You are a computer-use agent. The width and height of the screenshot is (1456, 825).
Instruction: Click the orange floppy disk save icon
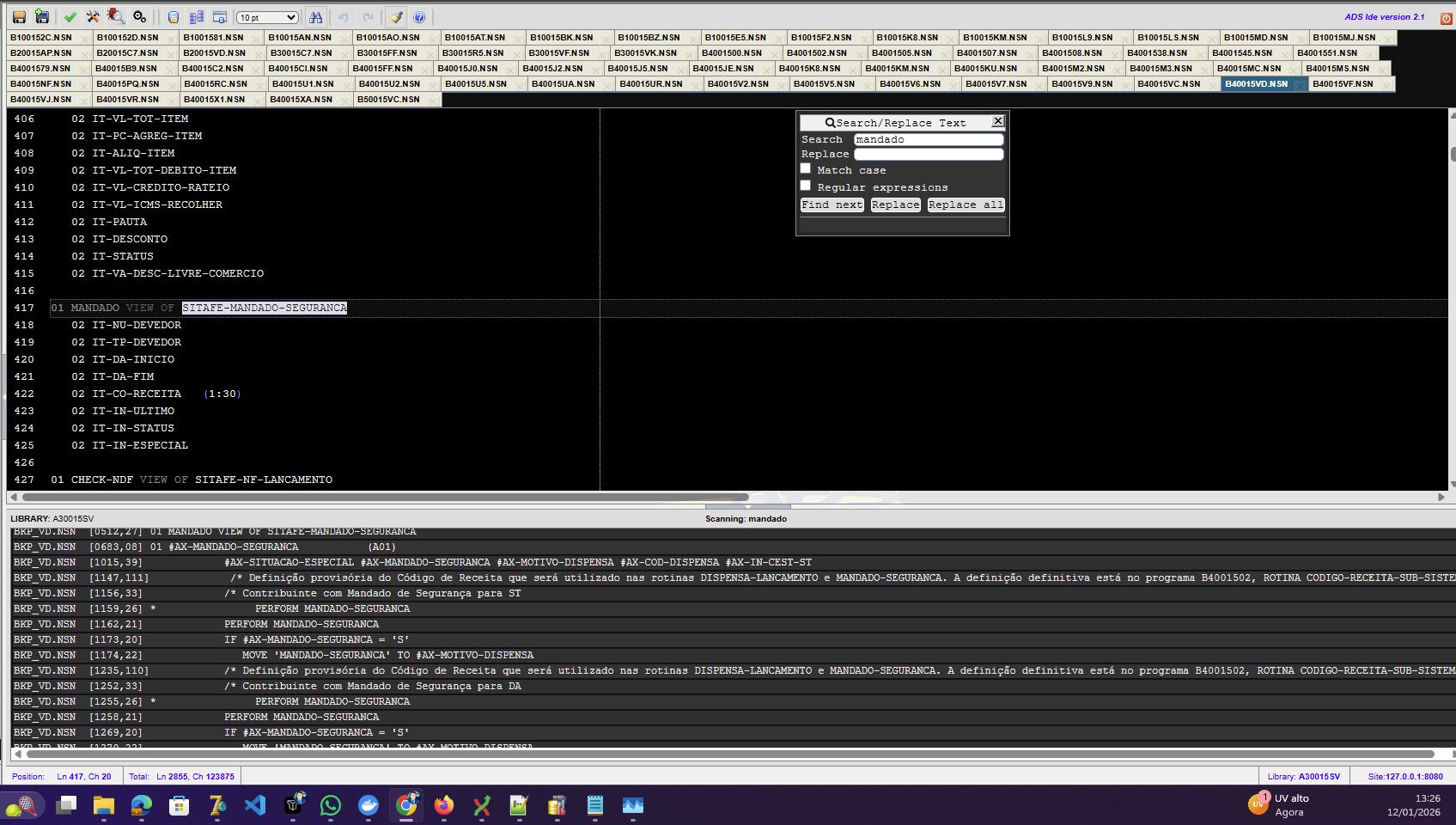(x=19, y=17)
